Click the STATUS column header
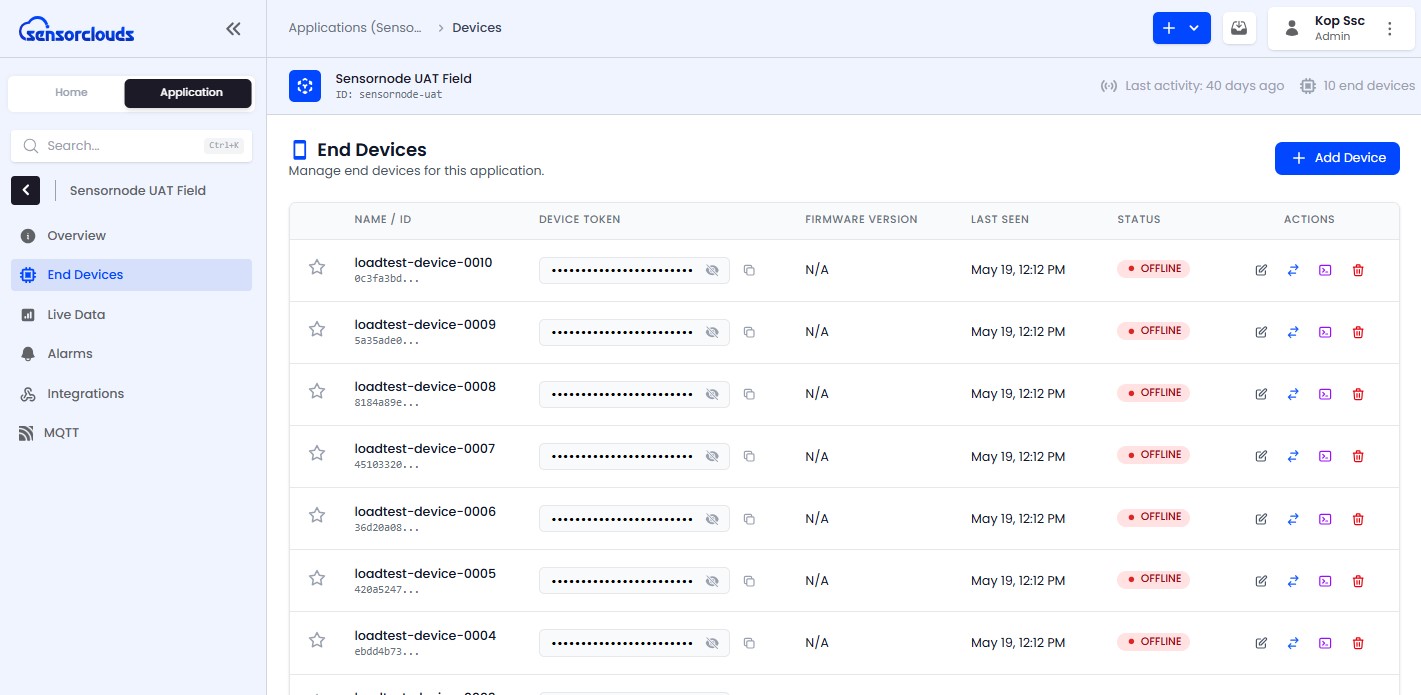This screenshot has height=695, width=1421. (1139, 220)
